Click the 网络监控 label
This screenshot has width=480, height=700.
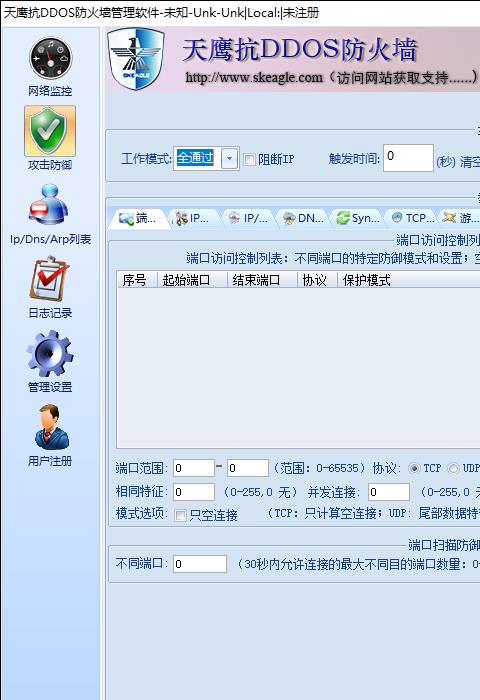(x=50, y=91)
